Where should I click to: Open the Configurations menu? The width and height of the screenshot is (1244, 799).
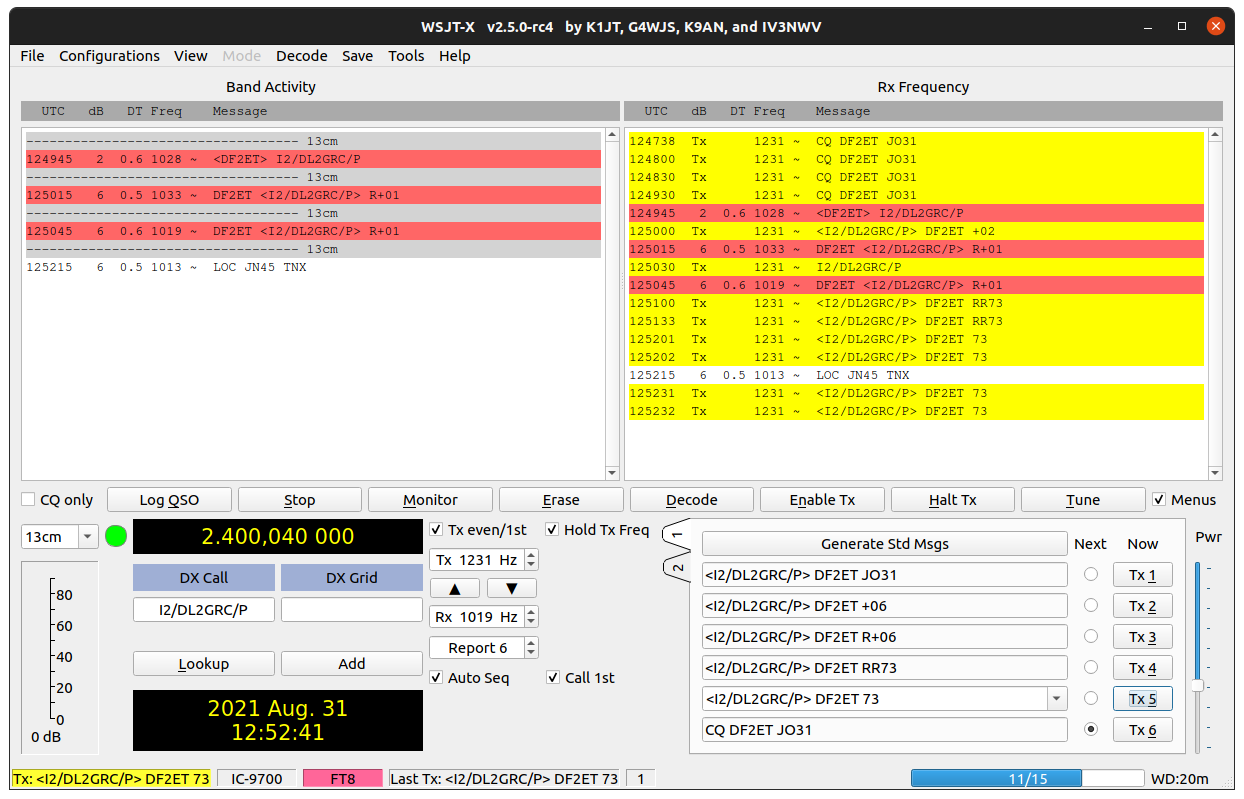109,56
